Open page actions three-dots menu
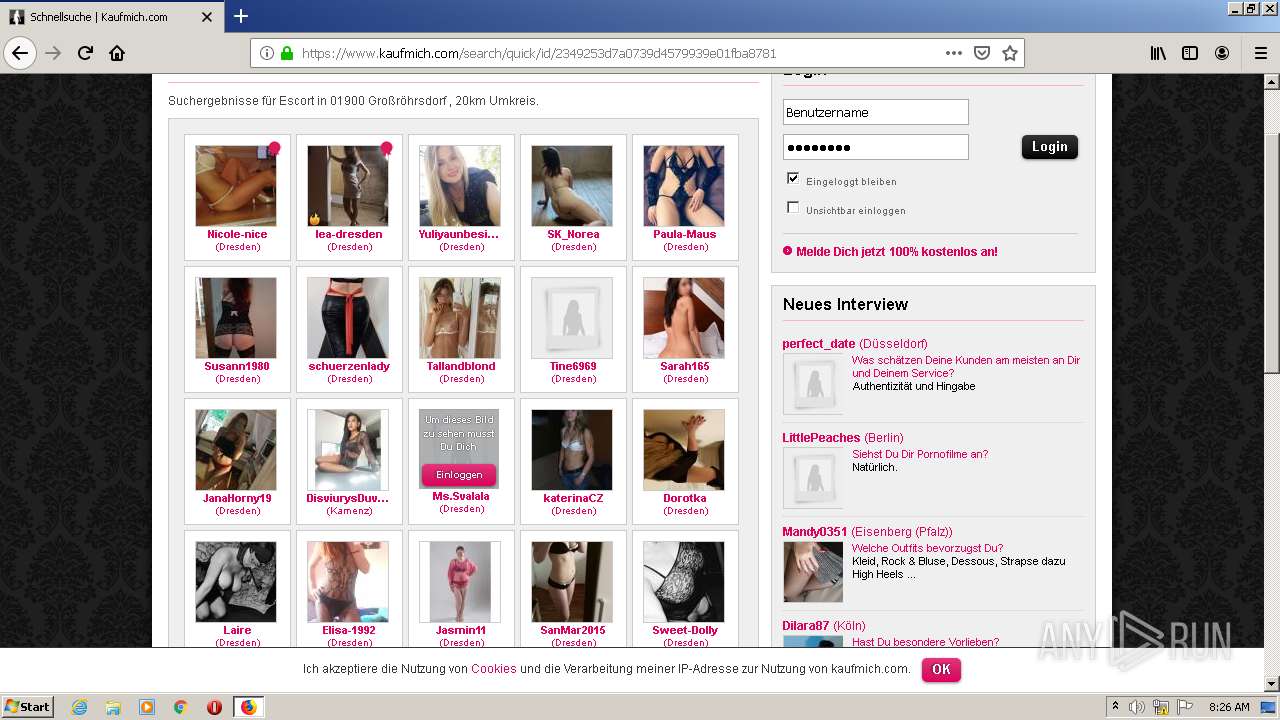 tap(953, 53)
